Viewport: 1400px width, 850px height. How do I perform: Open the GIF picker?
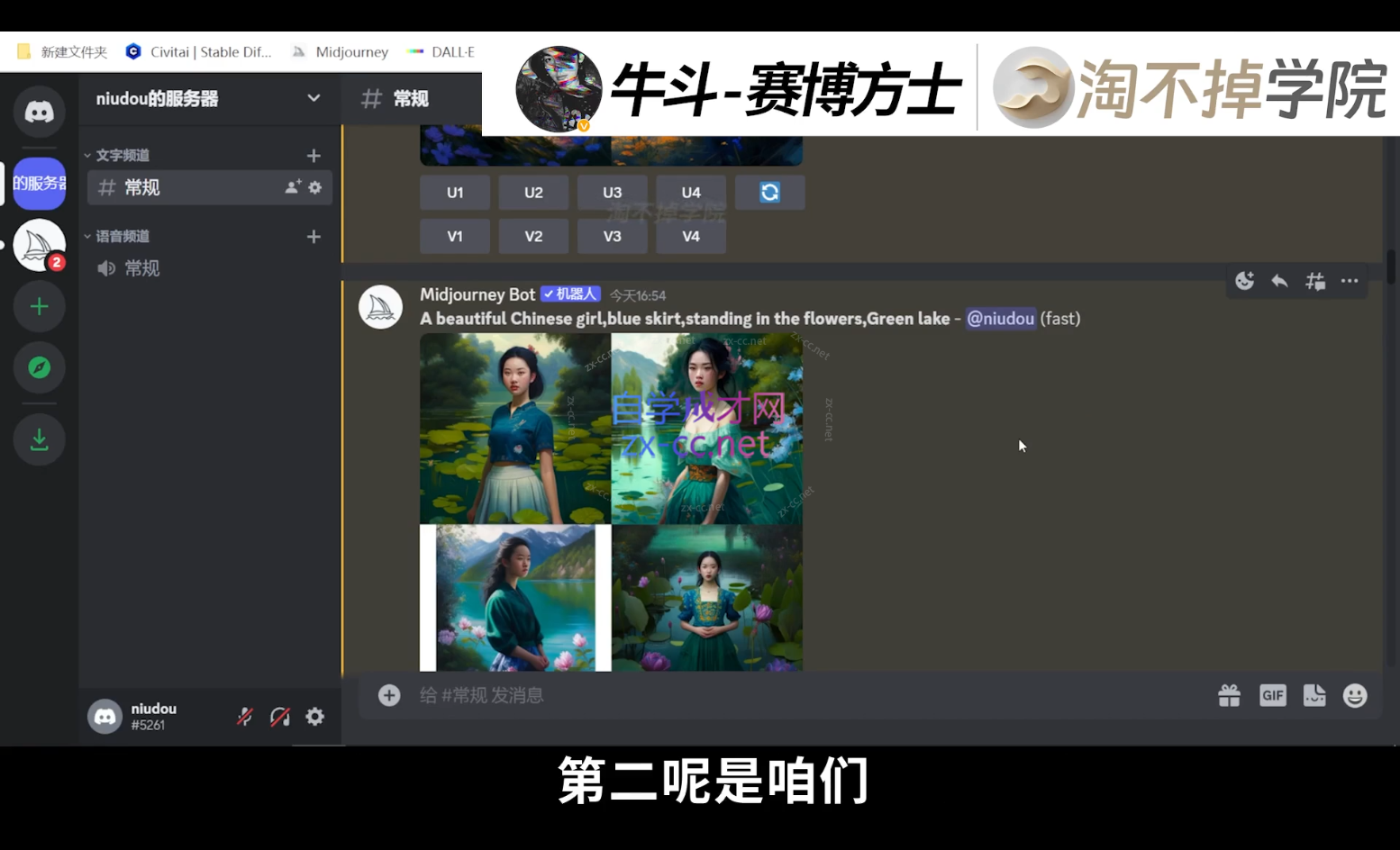[1272, 695]
